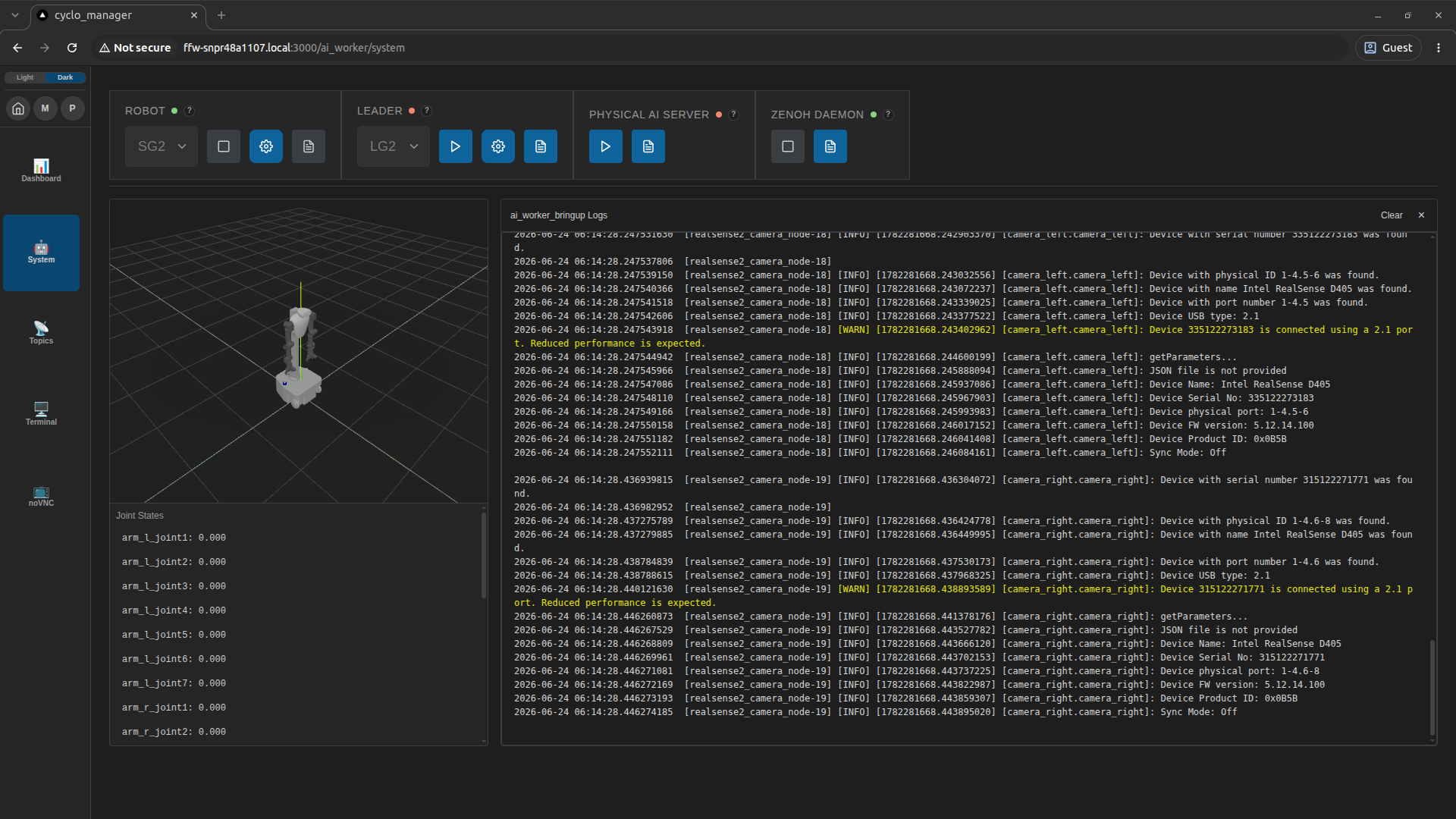Start the LEADER with play button
This screenshot has height=819, width=1456.
(x=456, y=146)
